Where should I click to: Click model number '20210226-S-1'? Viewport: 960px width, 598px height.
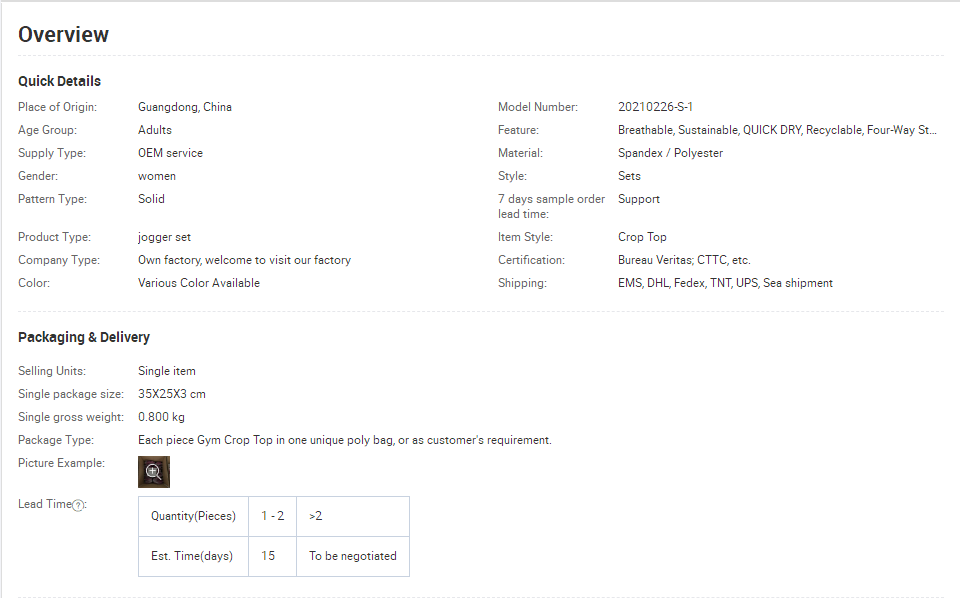point(655,107)
